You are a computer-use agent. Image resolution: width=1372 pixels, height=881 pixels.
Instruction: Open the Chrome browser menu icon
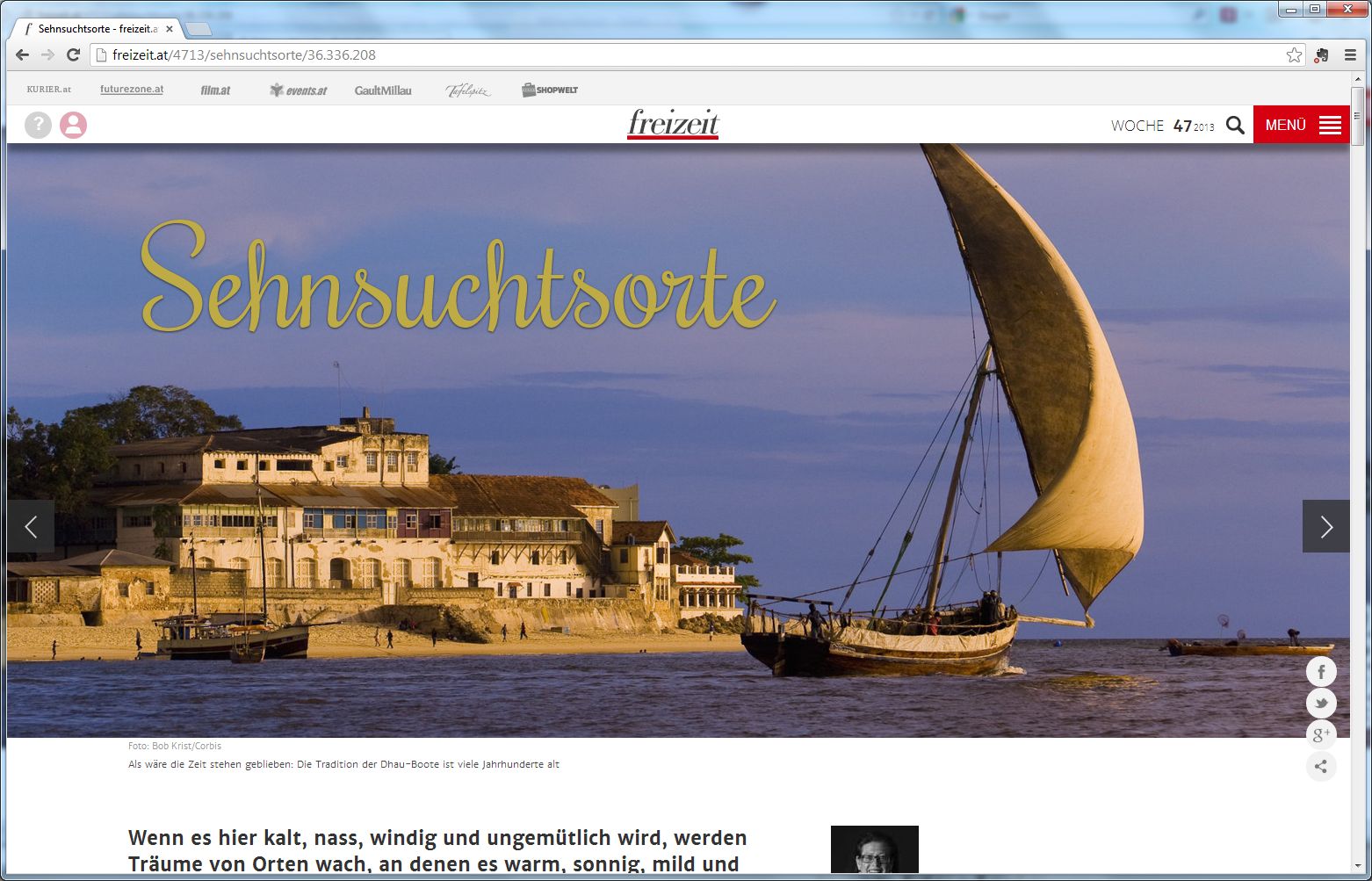1351,55
